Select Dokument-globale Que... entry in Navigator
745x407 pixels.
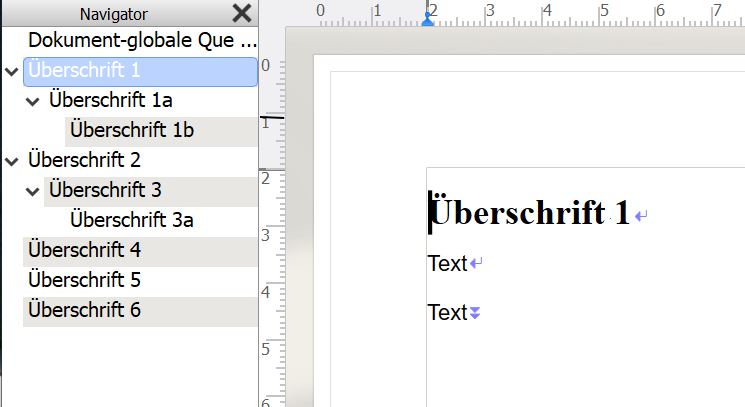pos(142,41)
